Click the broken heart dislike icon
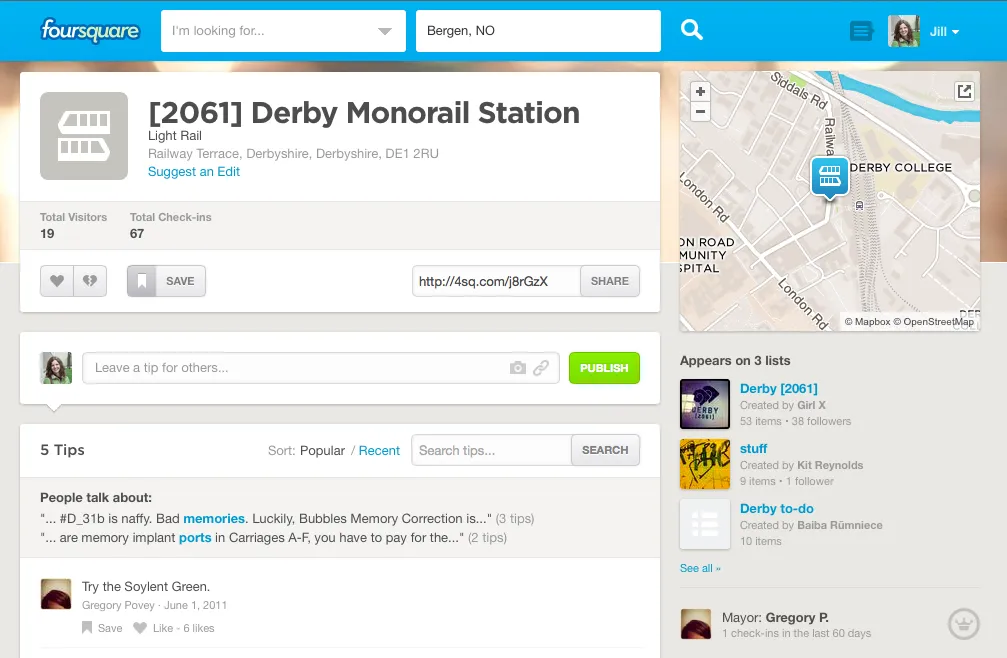Image resolution: width=1007 pixels, height=658 pixels. pos(90,281)
